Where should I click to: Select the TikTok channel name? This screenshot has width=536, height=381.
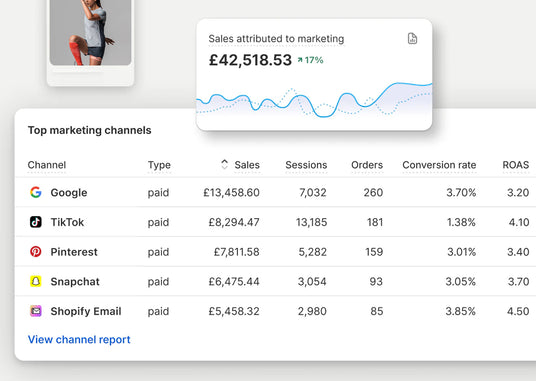click(x=67, y=222)
